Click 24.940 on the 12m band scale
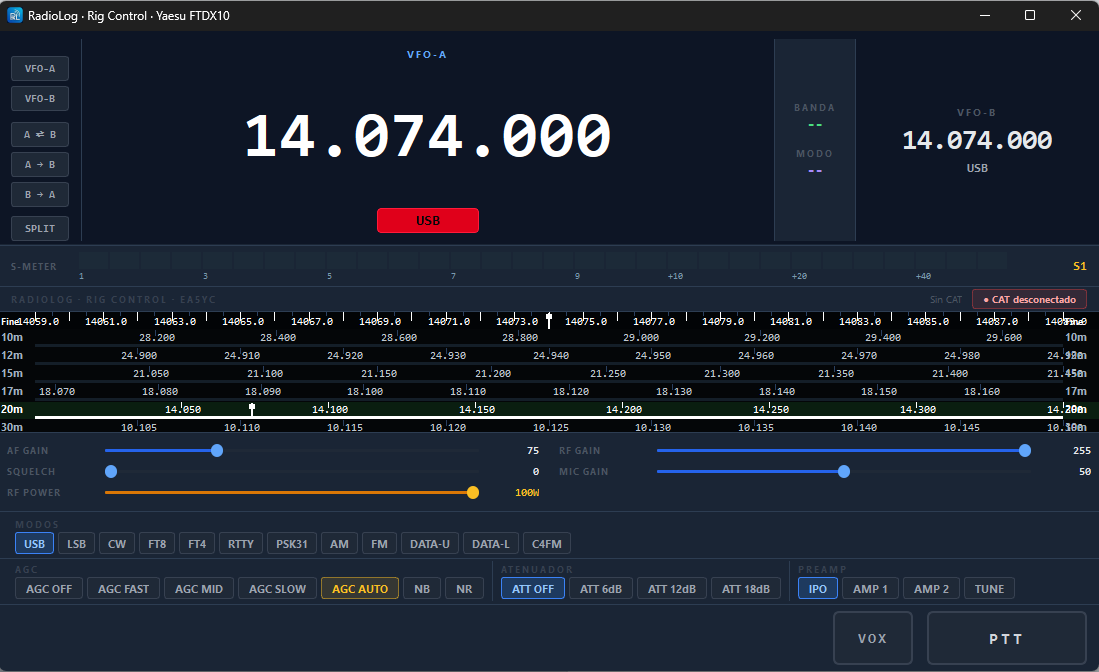The image size is (1099, 672). pyautogui.click(x=551, y=356)
